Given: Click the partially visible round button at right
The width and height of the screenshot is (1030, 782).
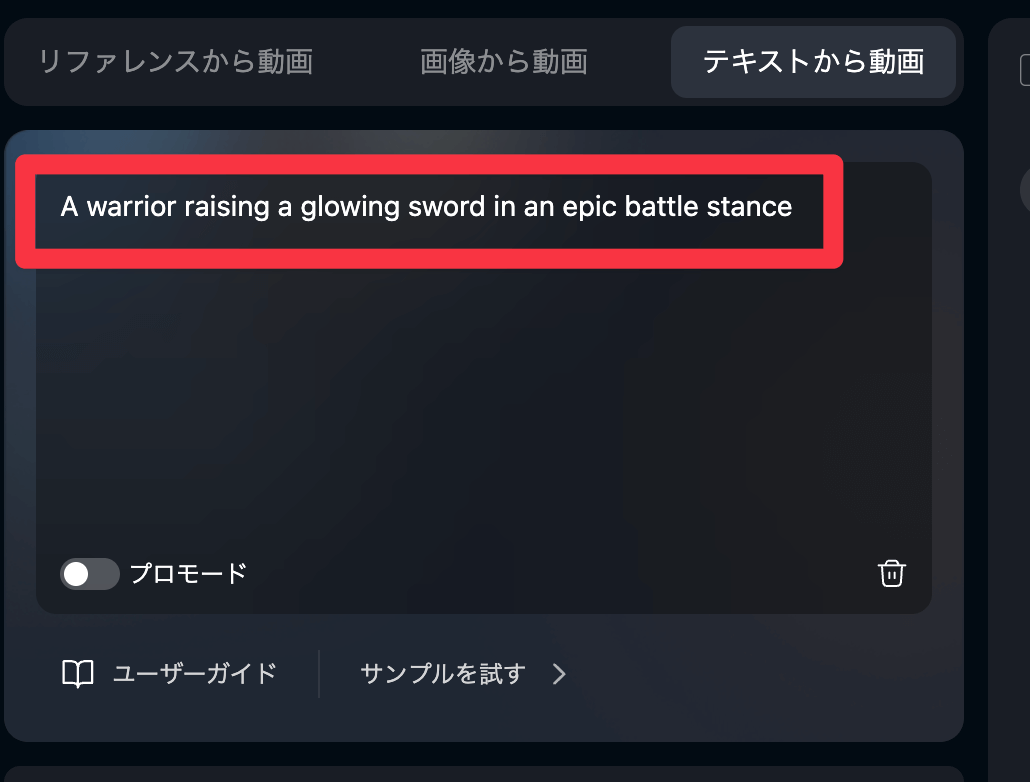Looking at the screenshot, I should 1024,188.
